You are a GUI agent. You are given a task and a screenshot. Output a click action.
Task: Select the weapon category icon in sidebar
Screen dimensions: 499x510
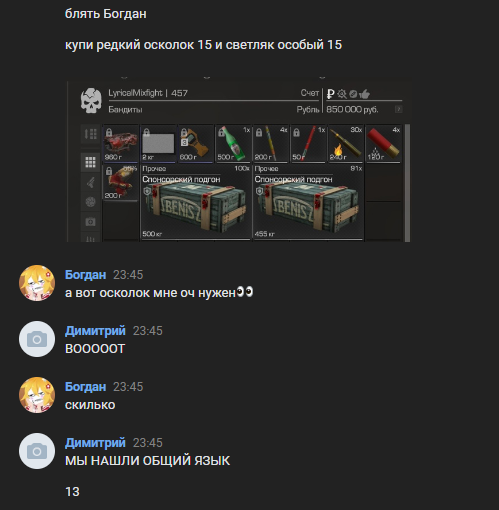click(90, 182)
